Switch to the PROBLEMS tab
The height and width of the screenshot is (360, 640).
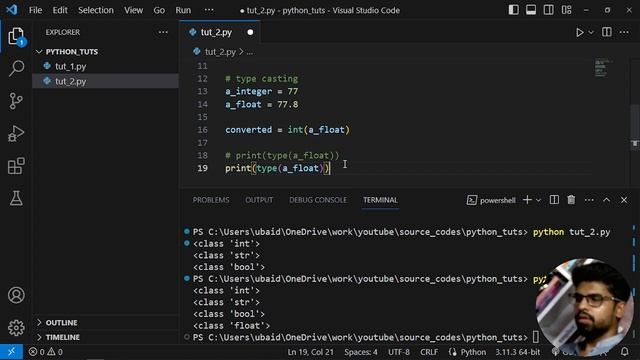[211, 200]
